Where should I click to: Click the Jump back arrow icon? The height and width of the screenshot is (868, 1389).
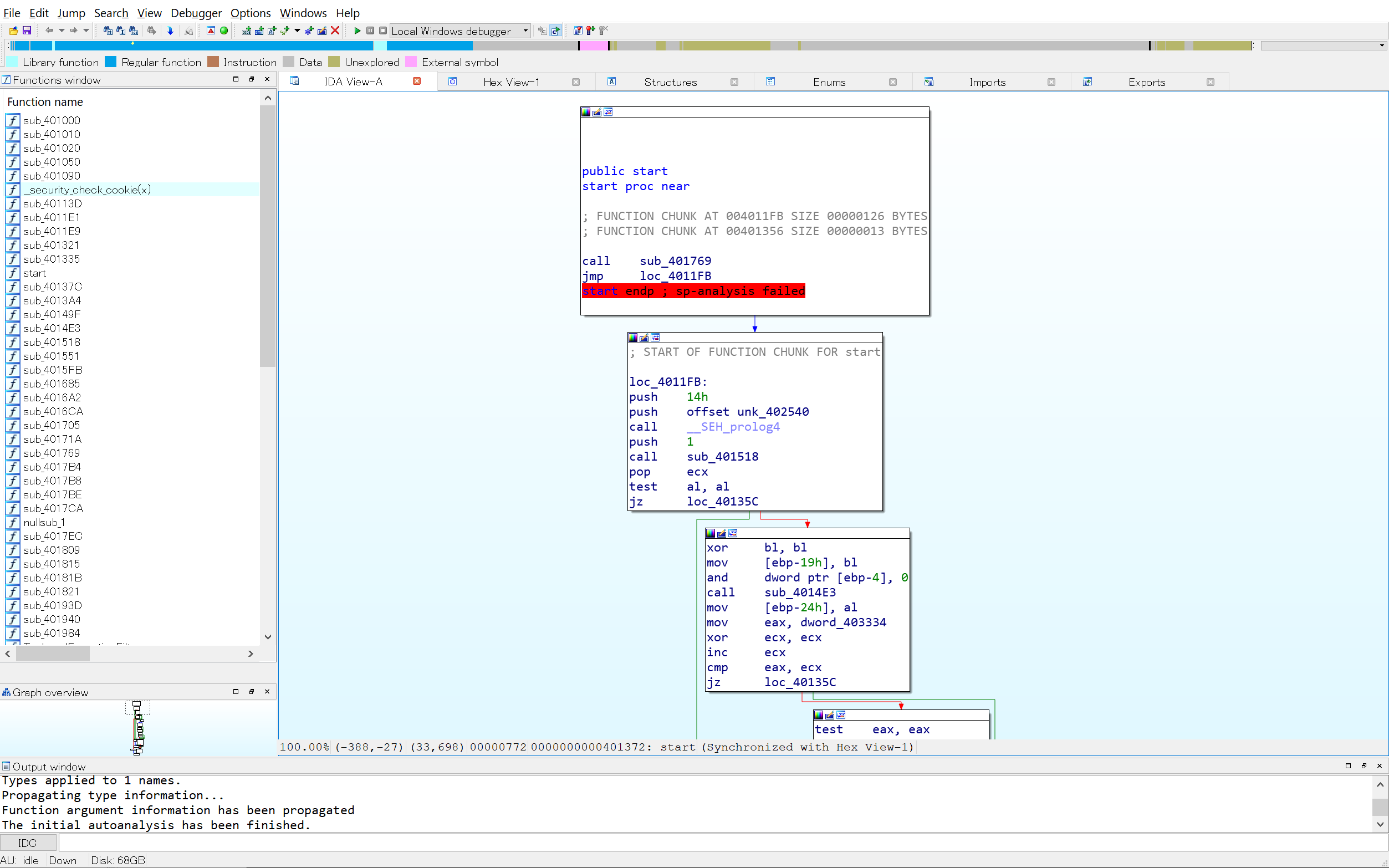[49, 31]
